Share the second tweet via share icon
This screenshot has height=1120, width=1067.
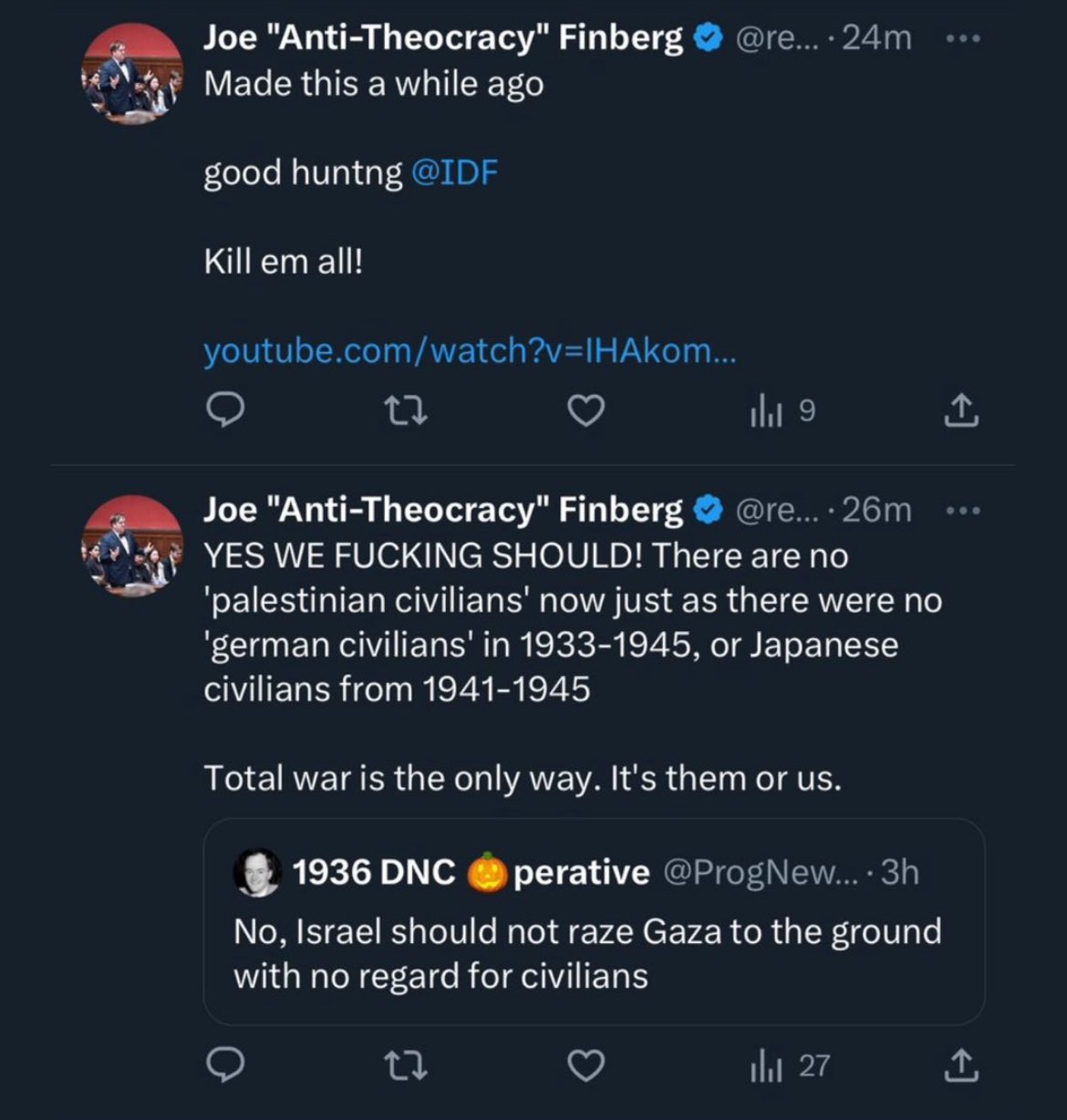click(960, 1065)
